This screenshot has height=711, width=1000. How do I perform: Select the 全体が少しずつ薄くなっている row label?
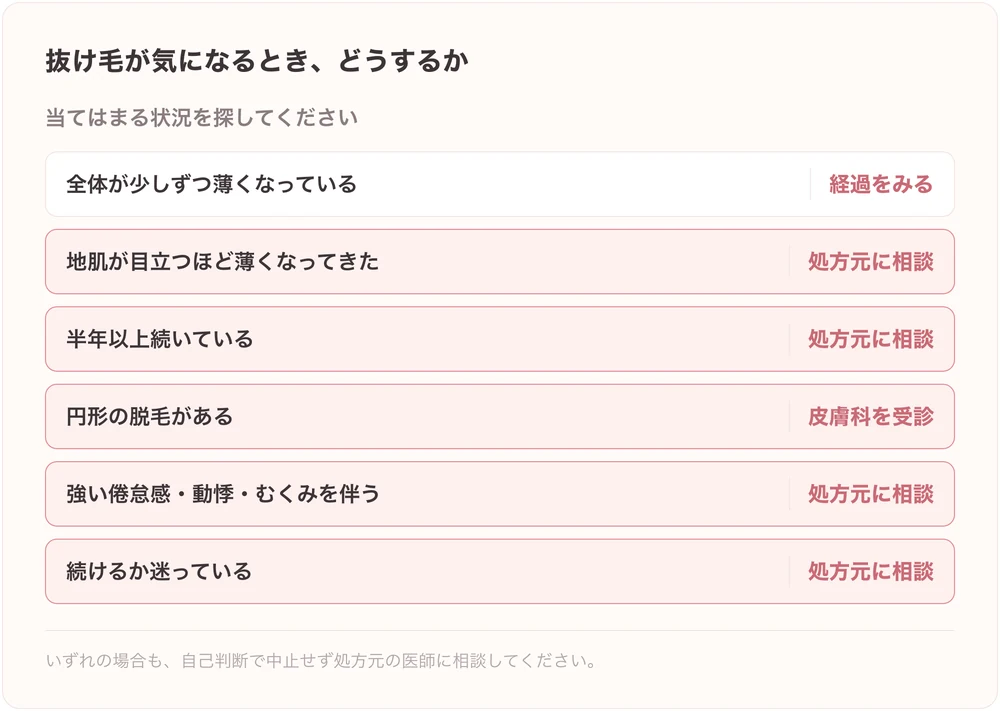[211, 184]
